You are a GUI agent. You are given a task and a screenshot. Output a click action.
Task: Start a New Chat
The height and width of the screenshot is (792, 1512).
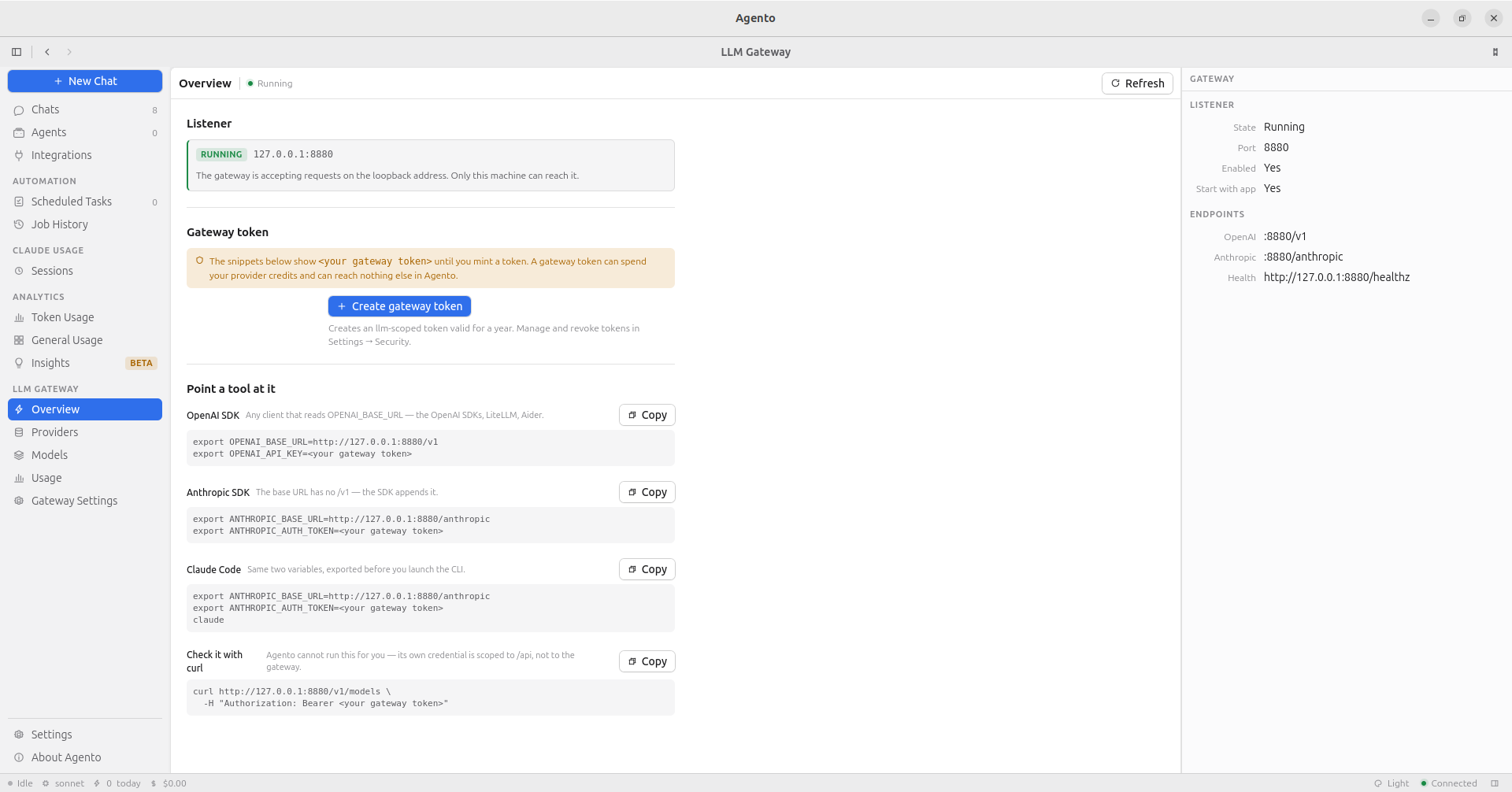coord(85,81)
